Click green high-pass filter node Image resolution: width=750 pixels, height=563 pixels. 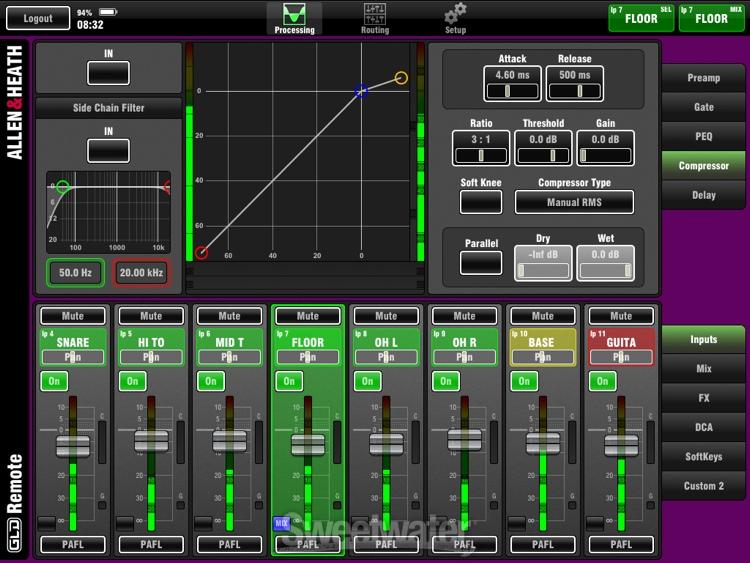click(63, 187)
